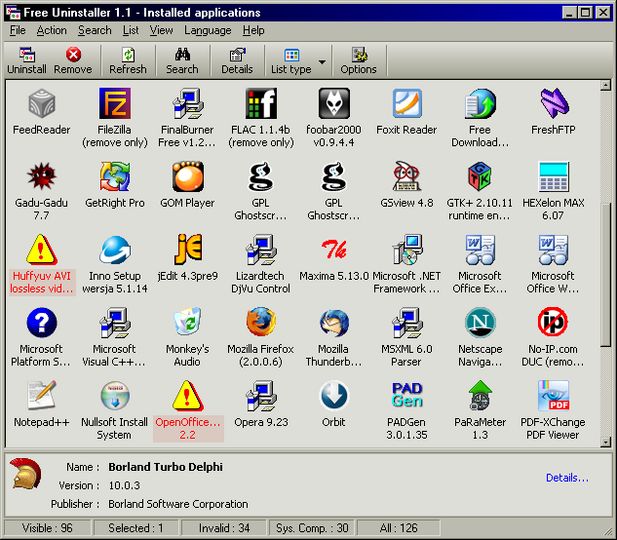Select the Opera 9.23 icon
Image resolution: width=617 pixels, height=540 pixels.
[261, 396]
